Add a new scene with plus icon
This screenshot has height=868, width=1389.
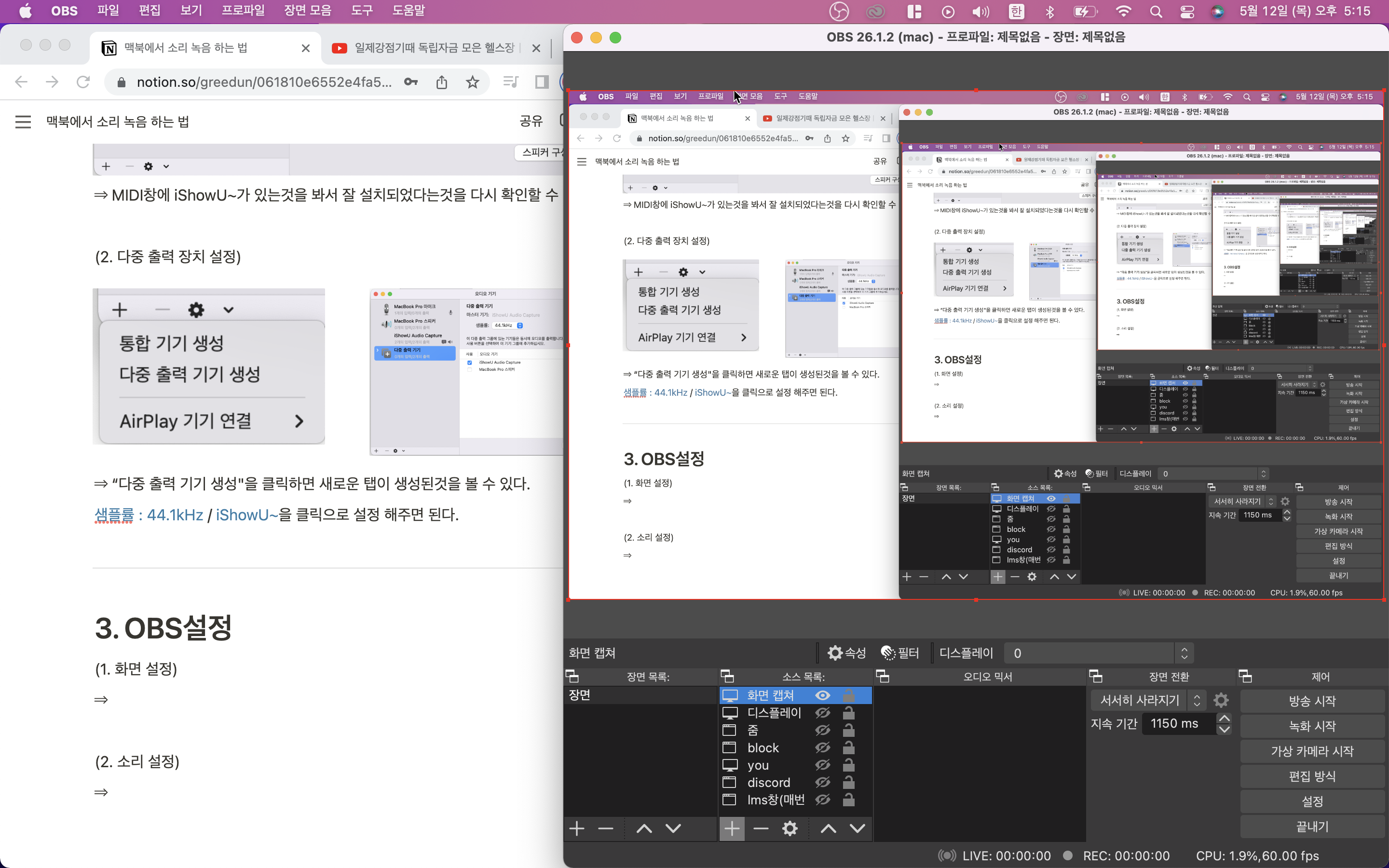click(x=577, y=828)
